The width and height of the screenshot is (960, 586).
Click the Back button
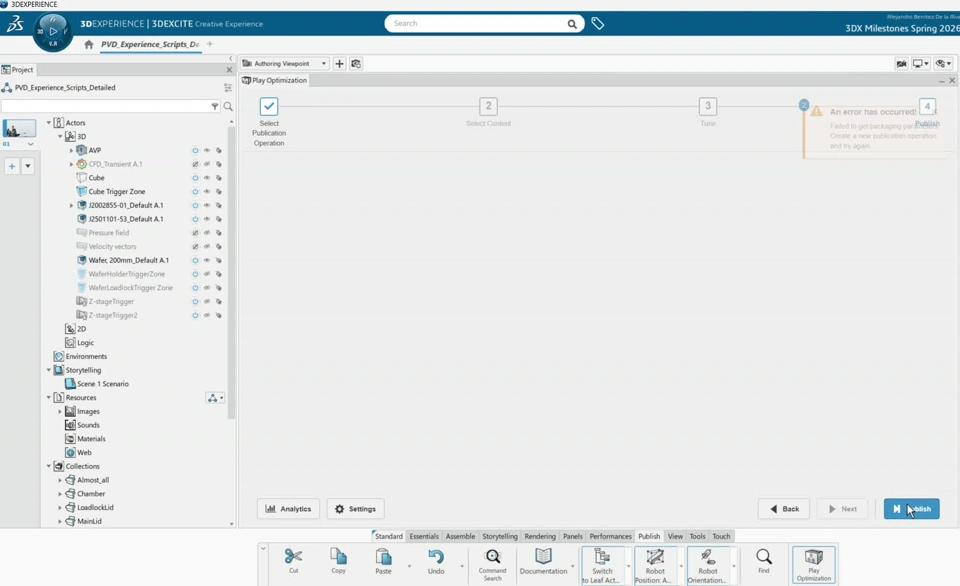(784, 509)
